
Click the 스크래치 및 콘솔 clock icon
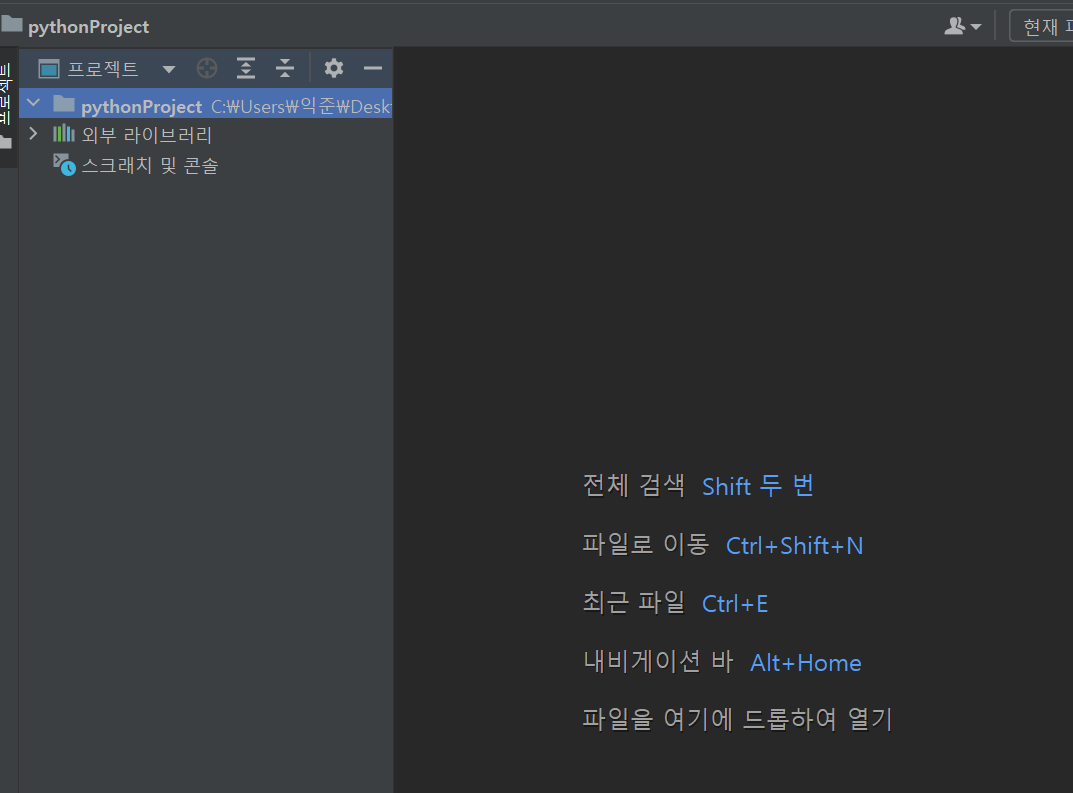pyautogui.click(x=65, y=165)
